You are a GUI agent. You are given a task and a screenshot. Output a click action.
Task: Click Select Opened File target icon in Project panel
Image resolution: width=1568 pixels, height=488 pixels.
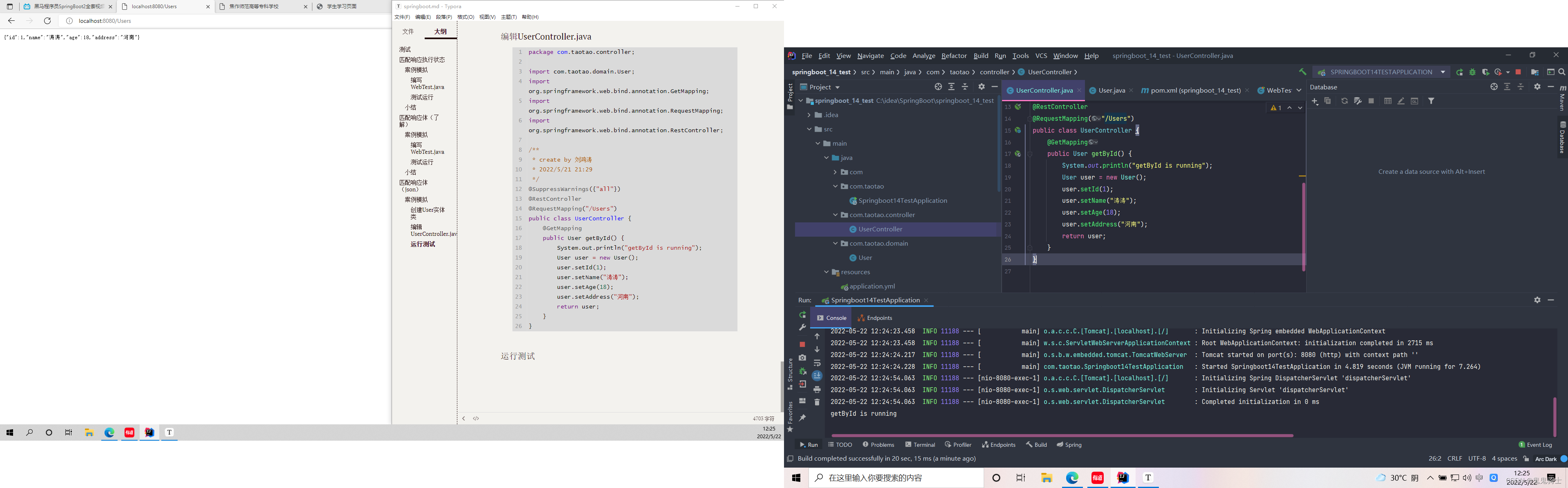(x=938, y=87)
